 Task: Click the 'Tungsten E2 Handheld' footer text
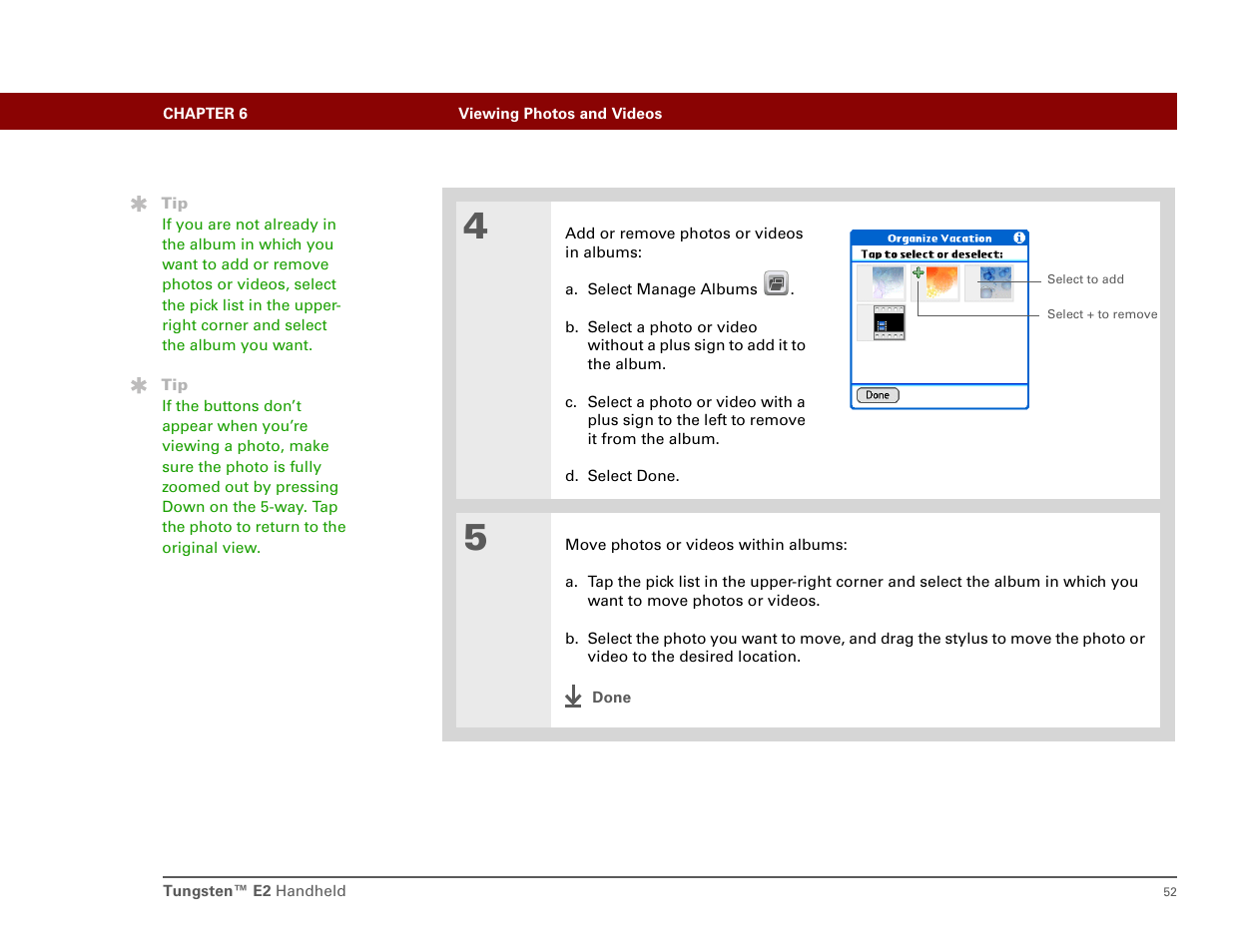coord(255,891)
